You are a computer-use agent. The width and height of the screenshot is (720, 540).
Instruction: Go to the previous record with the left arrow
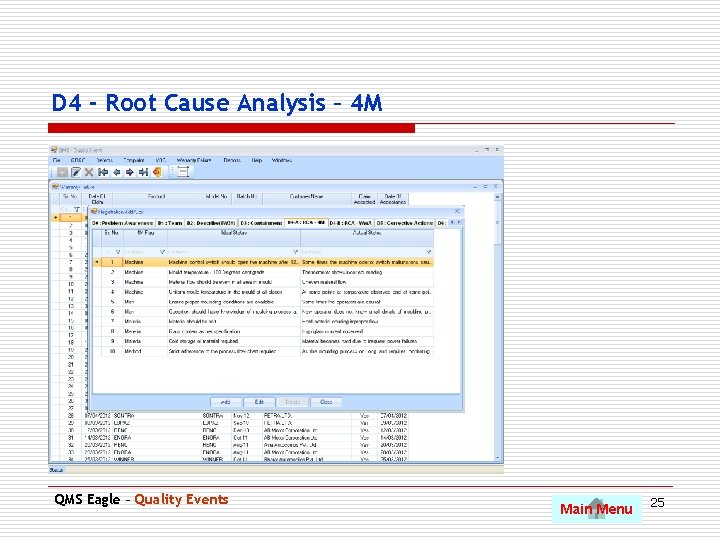click(x=117, y=172)
